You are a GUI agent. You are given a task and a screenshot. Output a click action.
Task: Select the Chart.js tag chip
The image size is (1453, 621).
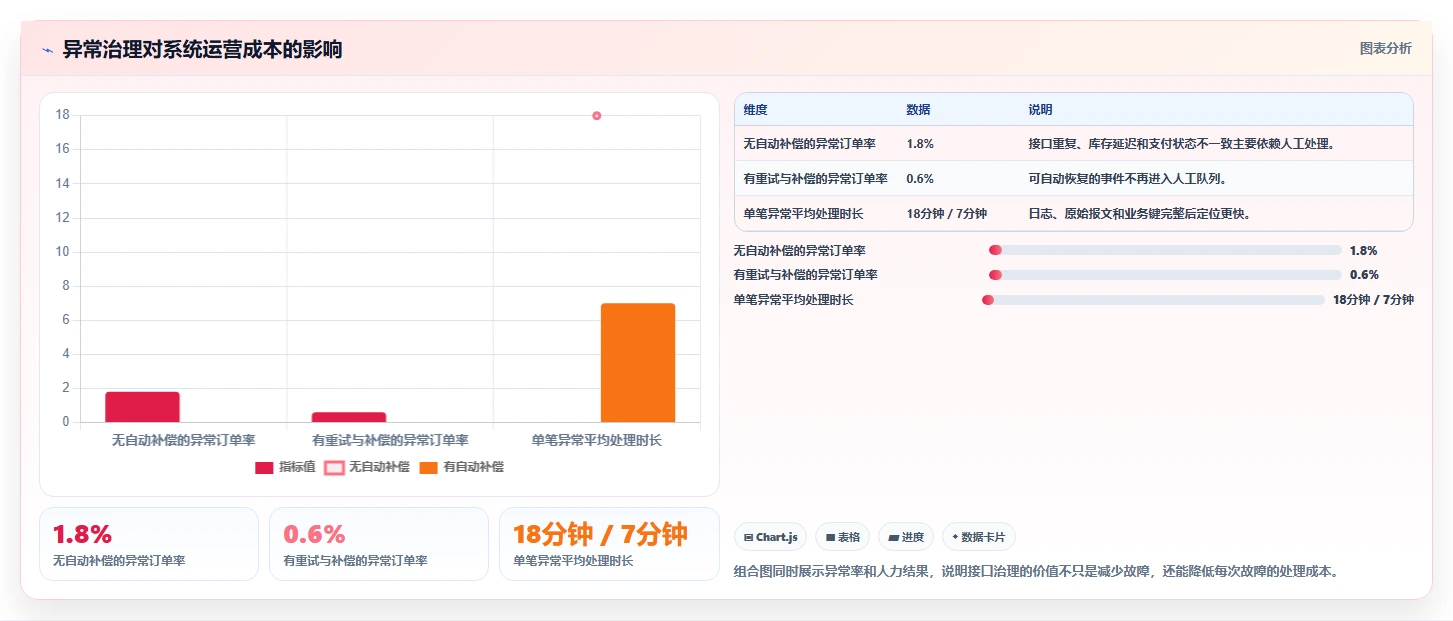point(771,537)
